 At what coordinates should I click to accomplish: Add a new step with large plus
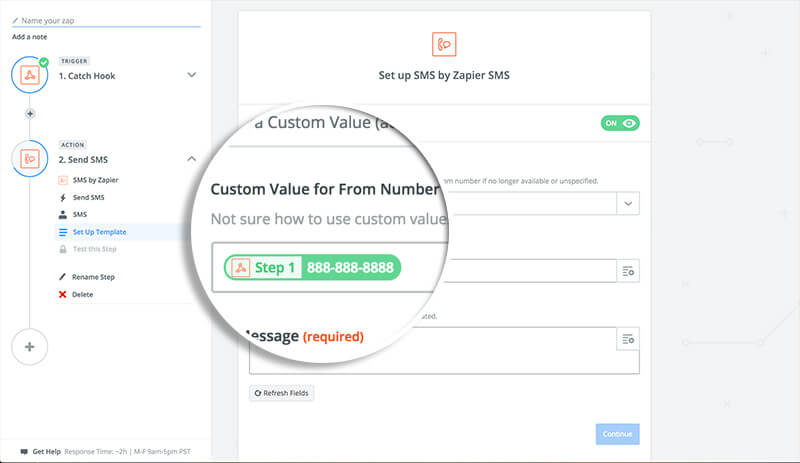coord(30,347)
